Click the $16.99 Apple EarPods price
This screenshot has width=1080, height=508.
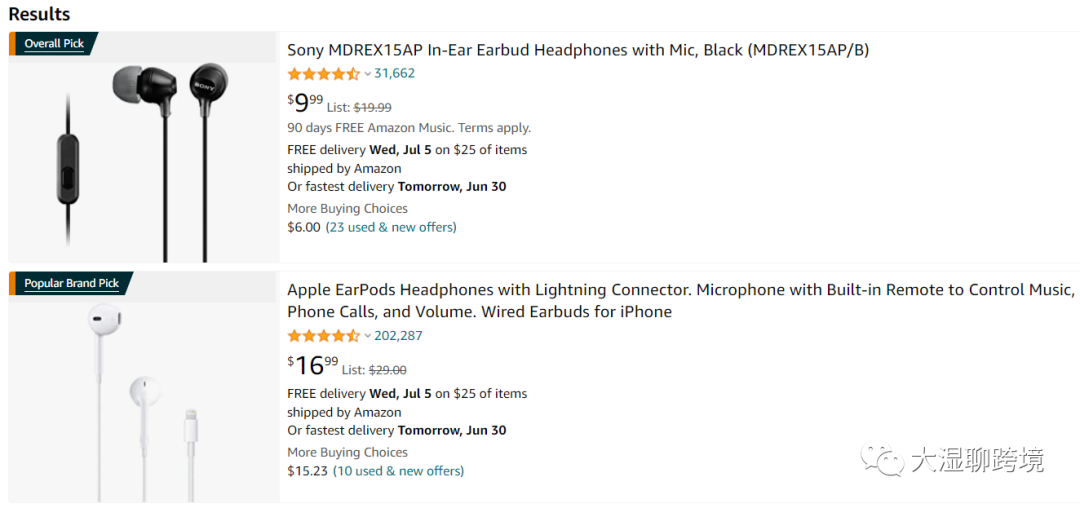[x=312, y=365]
